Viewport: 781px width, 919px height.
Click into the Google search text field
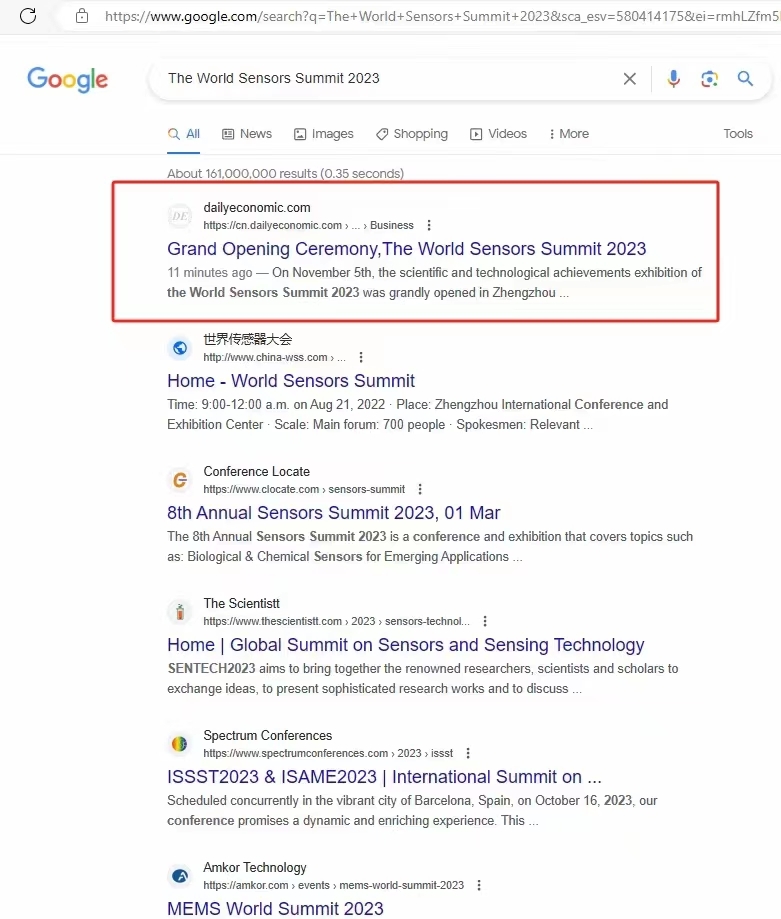pyautogui.click(x=380, y=79)
